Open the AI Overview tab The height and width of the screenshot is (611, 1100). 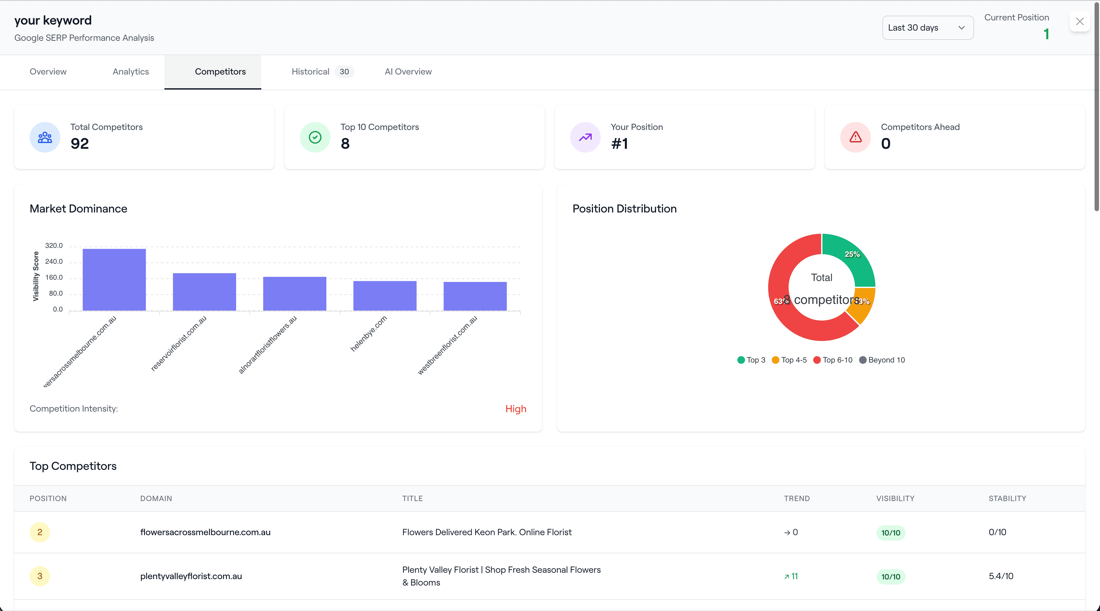tap(408, 72)
